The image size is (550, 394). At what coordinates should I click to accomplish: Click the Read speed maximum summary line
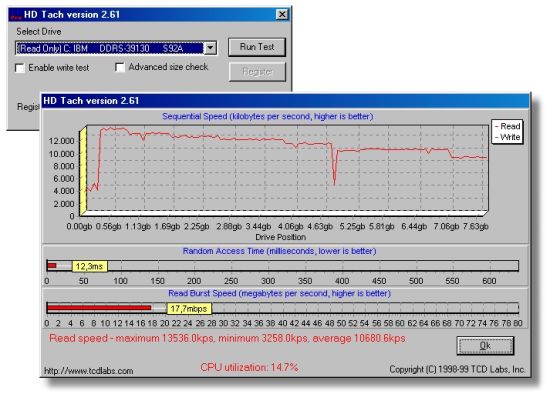pyautogui.click(x=227, y=339)
